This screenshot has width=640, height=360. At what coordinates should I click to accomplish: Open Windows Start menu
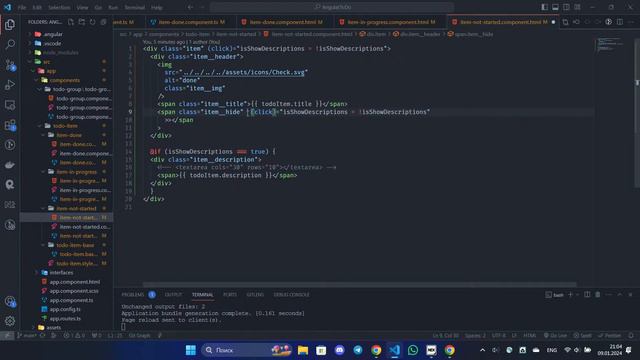(x=191, y=350)
